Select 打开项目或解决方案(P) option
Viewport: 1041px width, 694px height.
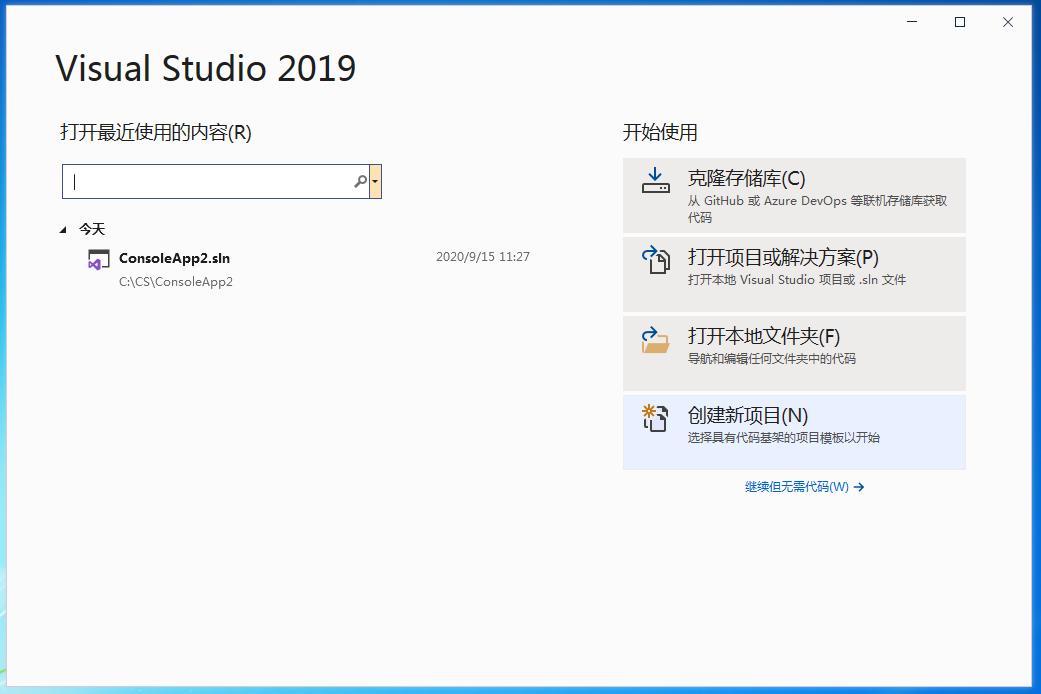coord(794,274)
